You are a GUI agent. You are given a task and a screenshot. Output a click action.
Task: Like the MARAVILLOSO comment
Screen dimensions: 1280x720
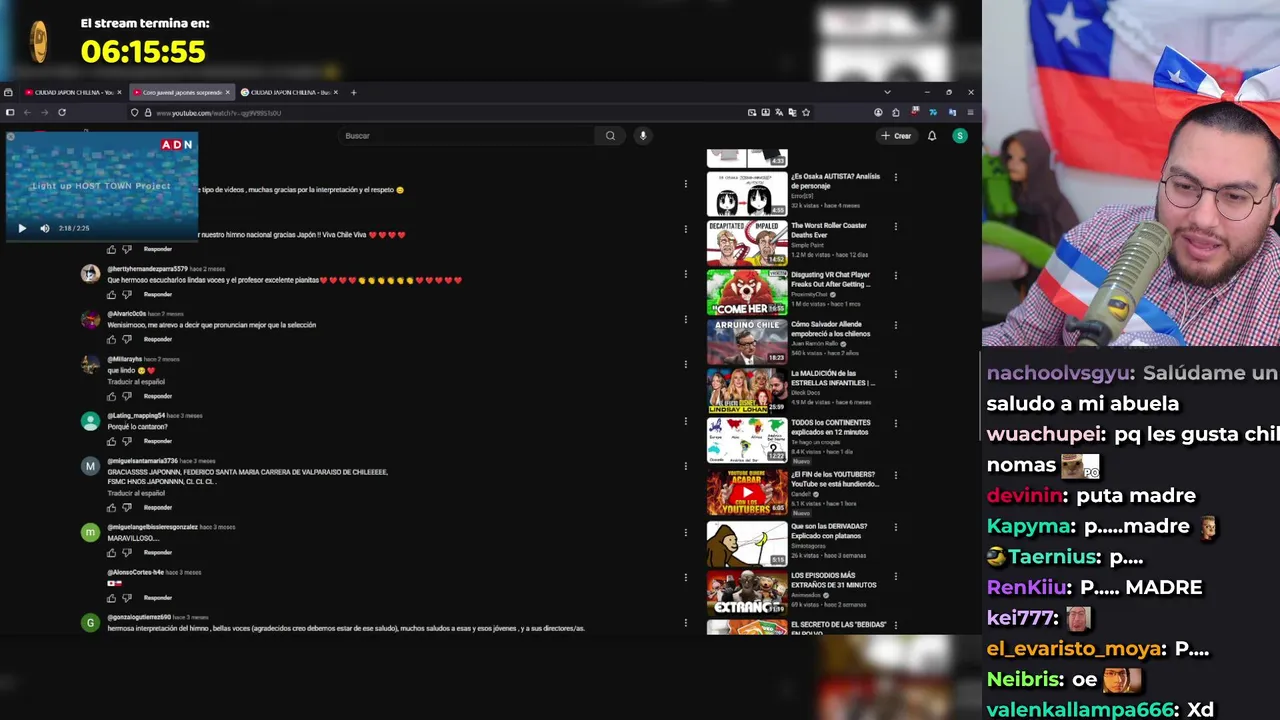111,552
